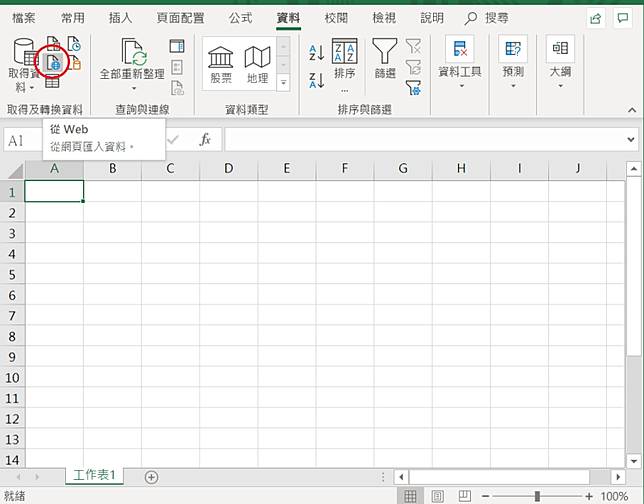The width and height of the screenshot is (644, 504).
Task: Click the 工作表1 sheet tab
Action: pos(95,476)
